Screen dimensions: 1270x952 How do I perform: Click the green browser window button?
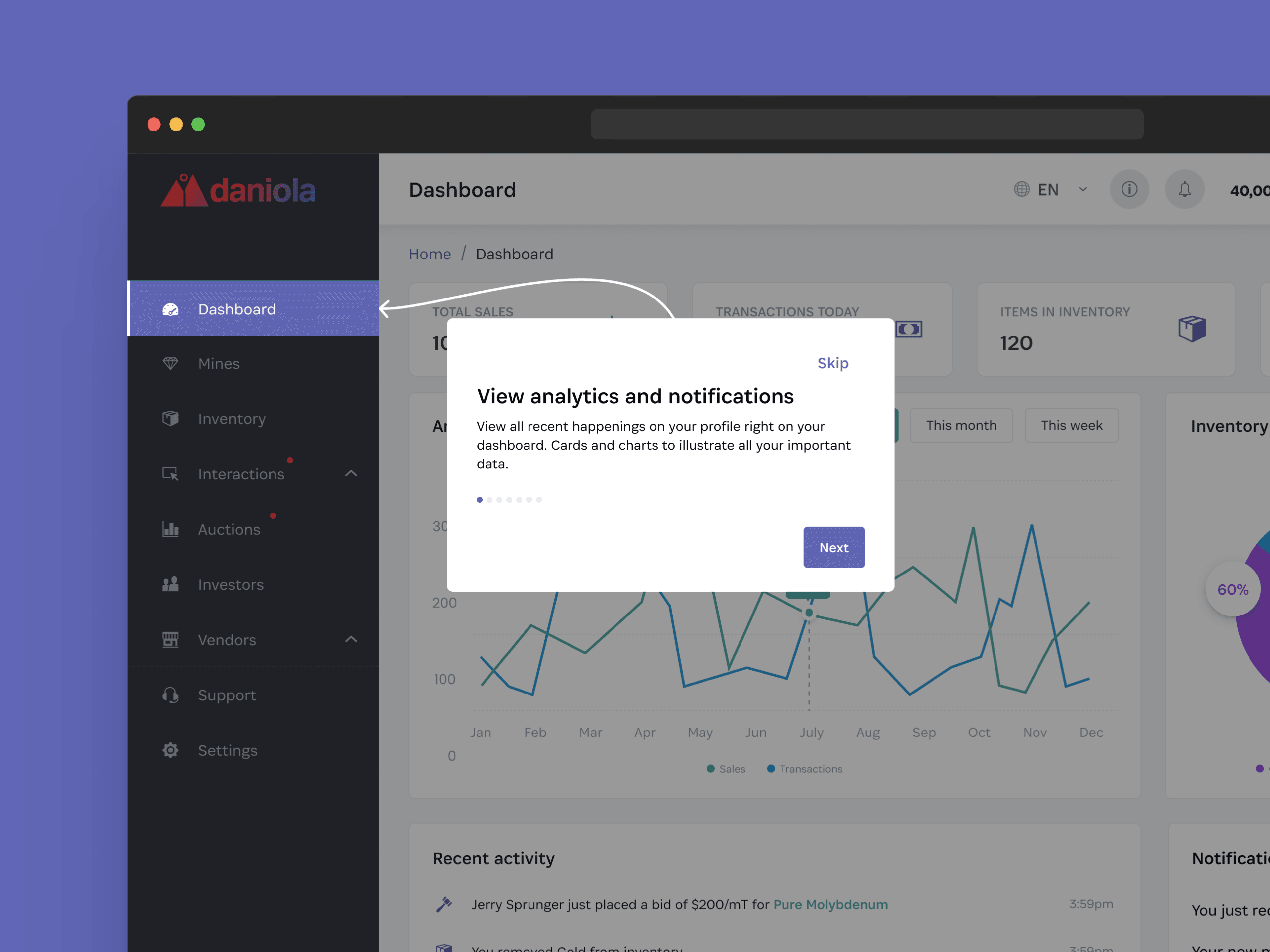(198, 125)
